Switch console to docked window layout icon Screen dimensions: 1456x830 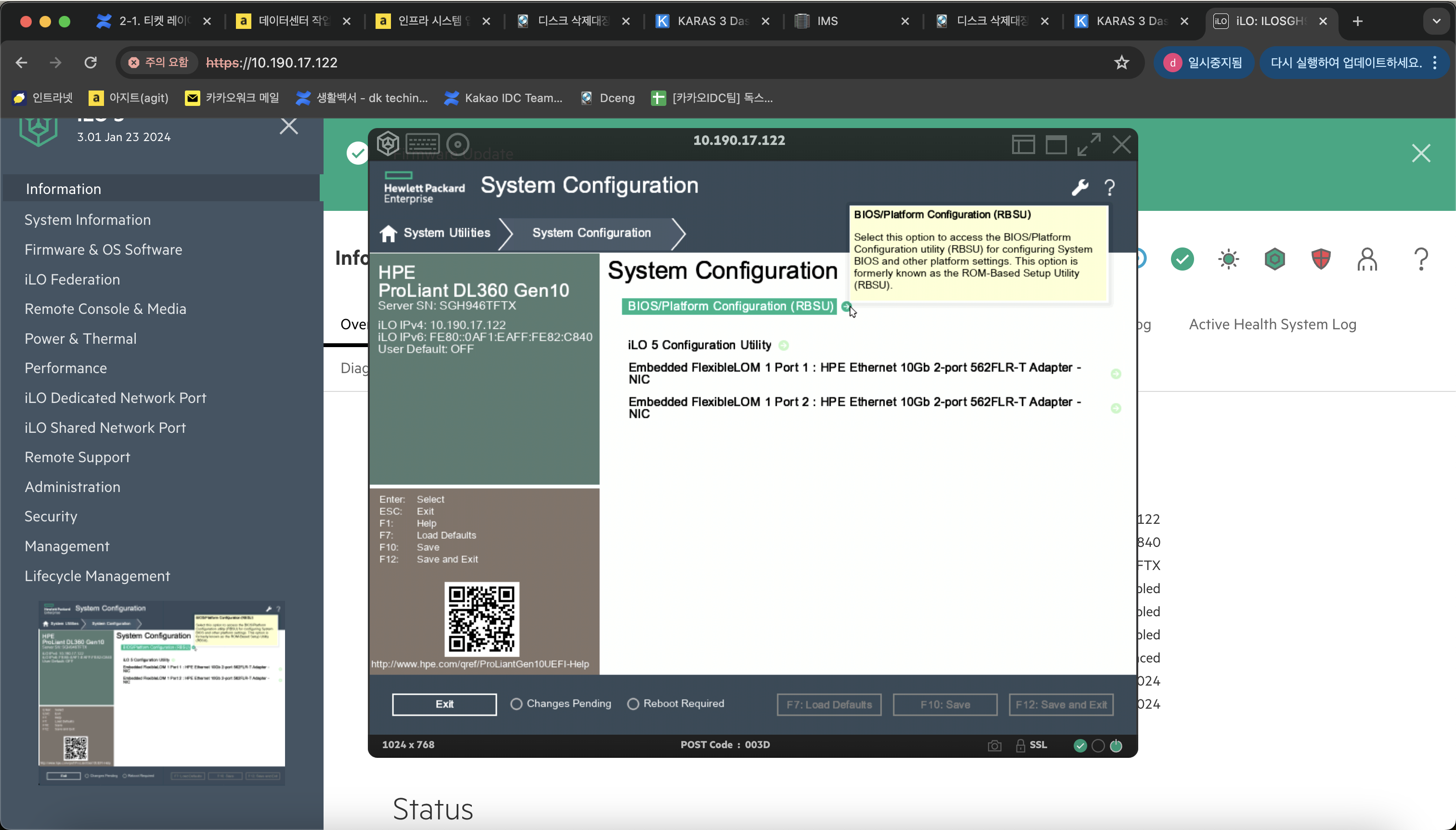1023,144
